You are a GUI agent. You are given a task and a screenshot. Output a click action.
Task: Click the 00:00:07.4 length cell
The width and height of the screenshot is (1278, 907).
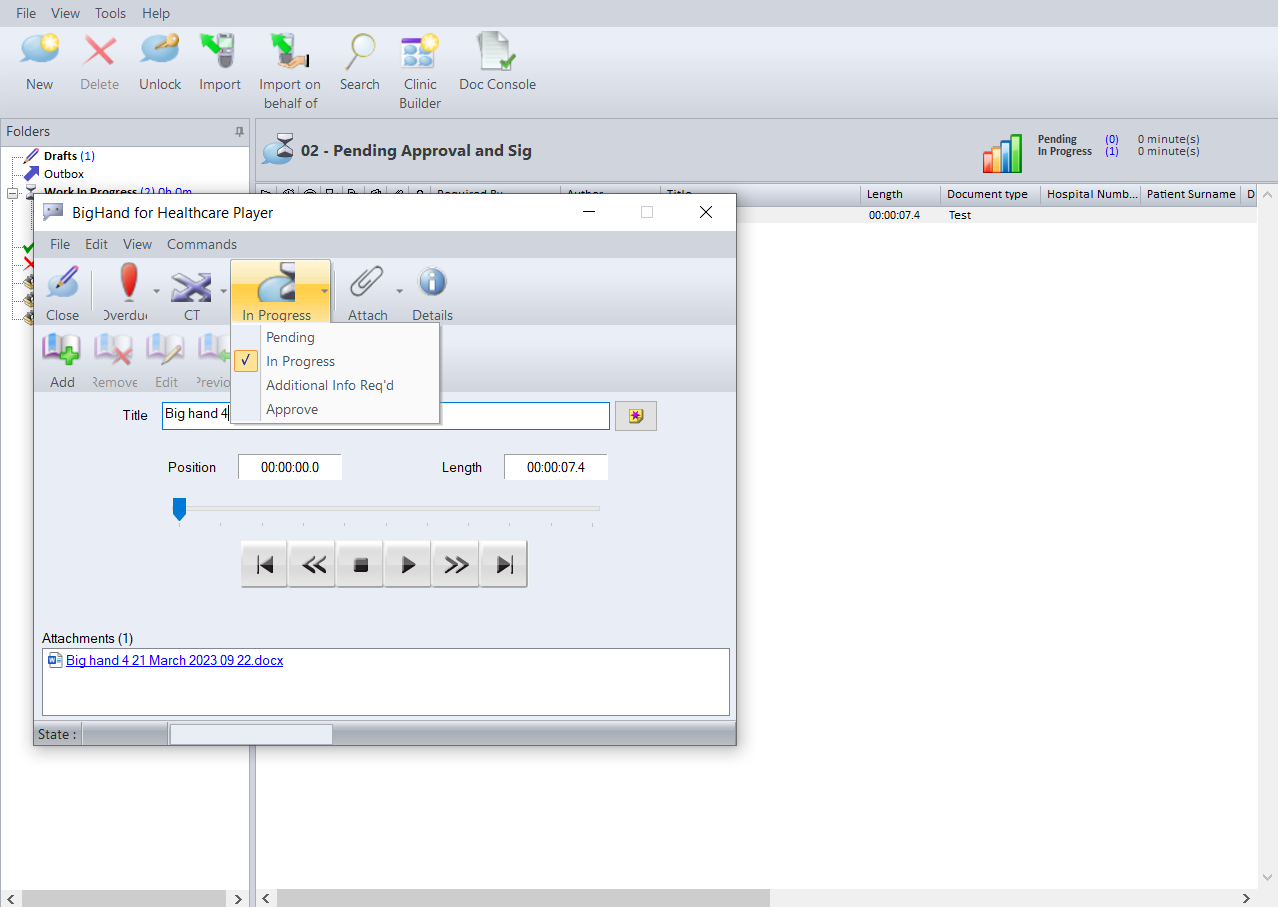coord(894,215)
